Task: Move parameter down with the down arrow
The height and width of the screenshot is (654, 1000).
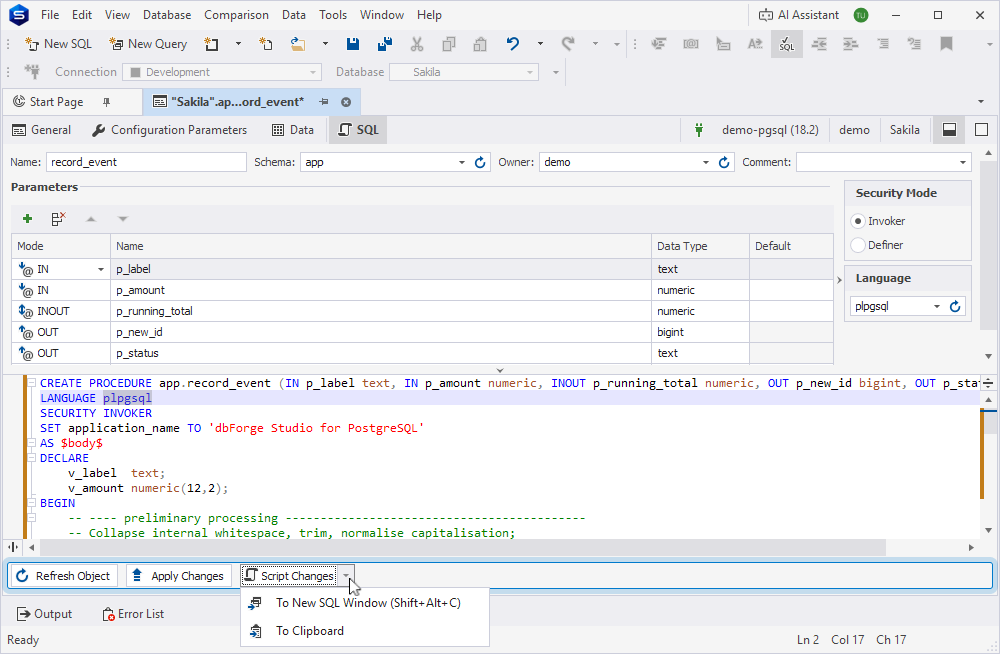Action: [x=123, y=219]
